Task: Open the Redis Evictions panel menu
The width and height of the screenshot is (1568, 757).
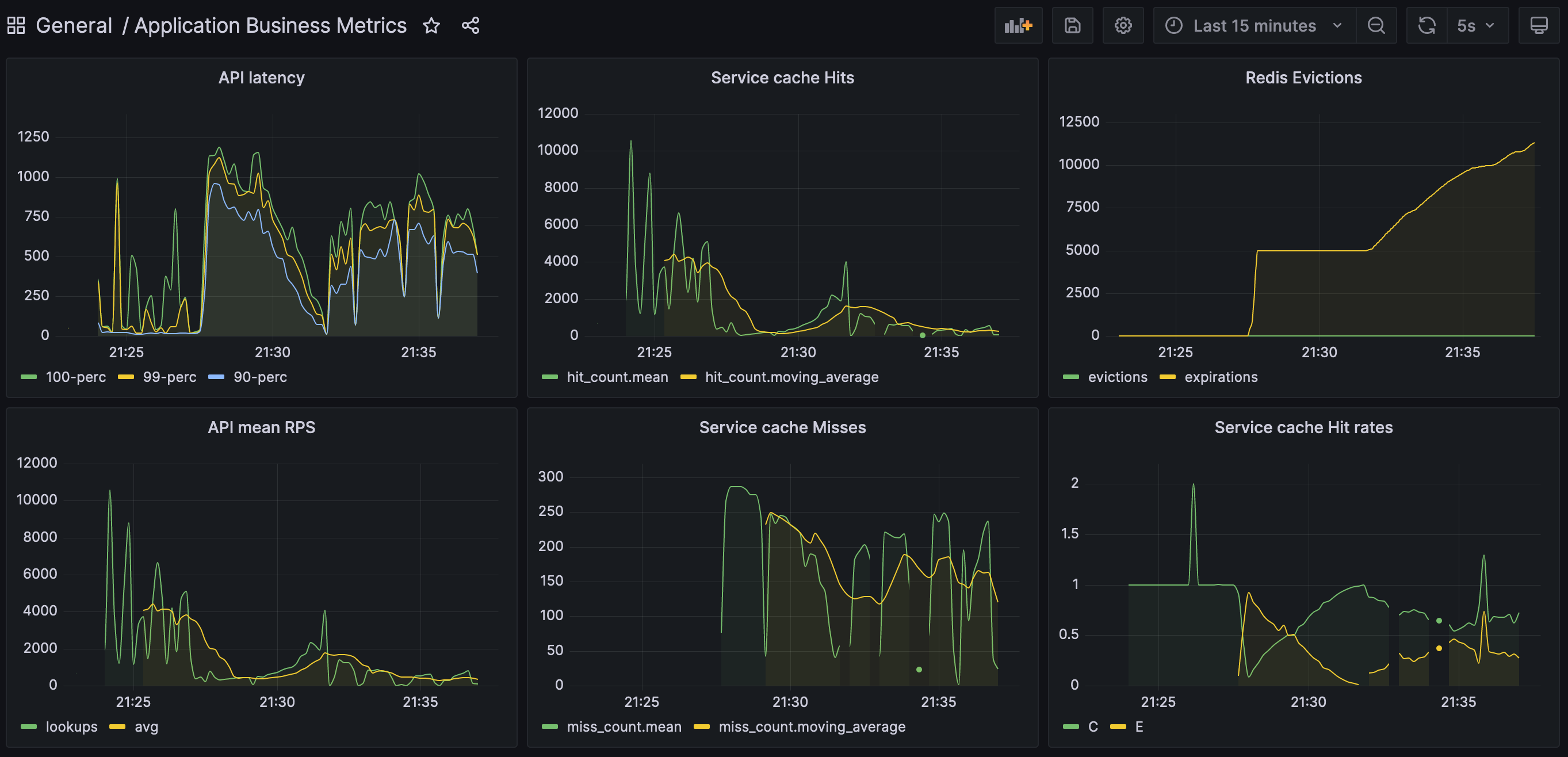Action: click(1303, 78)
